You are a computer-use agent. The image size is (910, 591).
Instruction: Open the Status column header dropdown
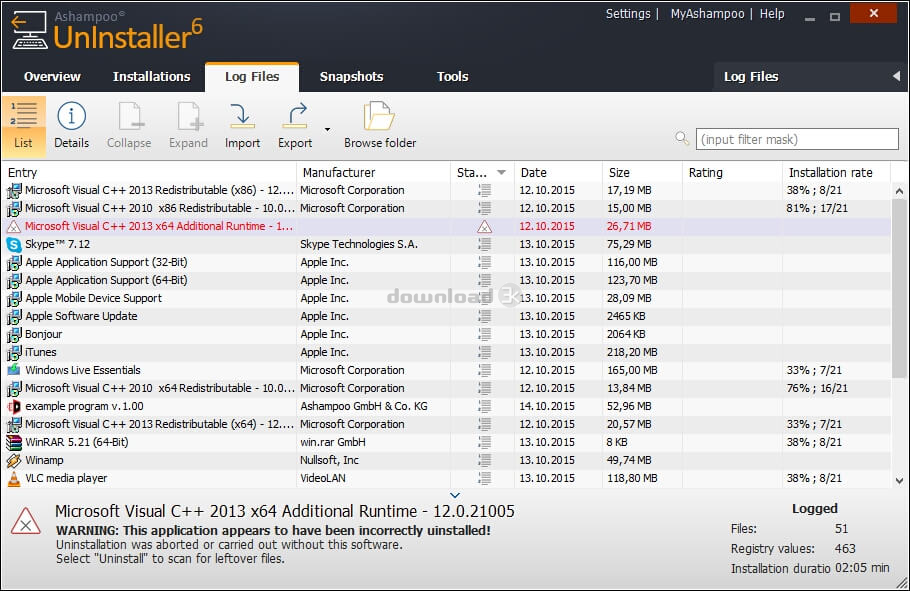point(502,172)
